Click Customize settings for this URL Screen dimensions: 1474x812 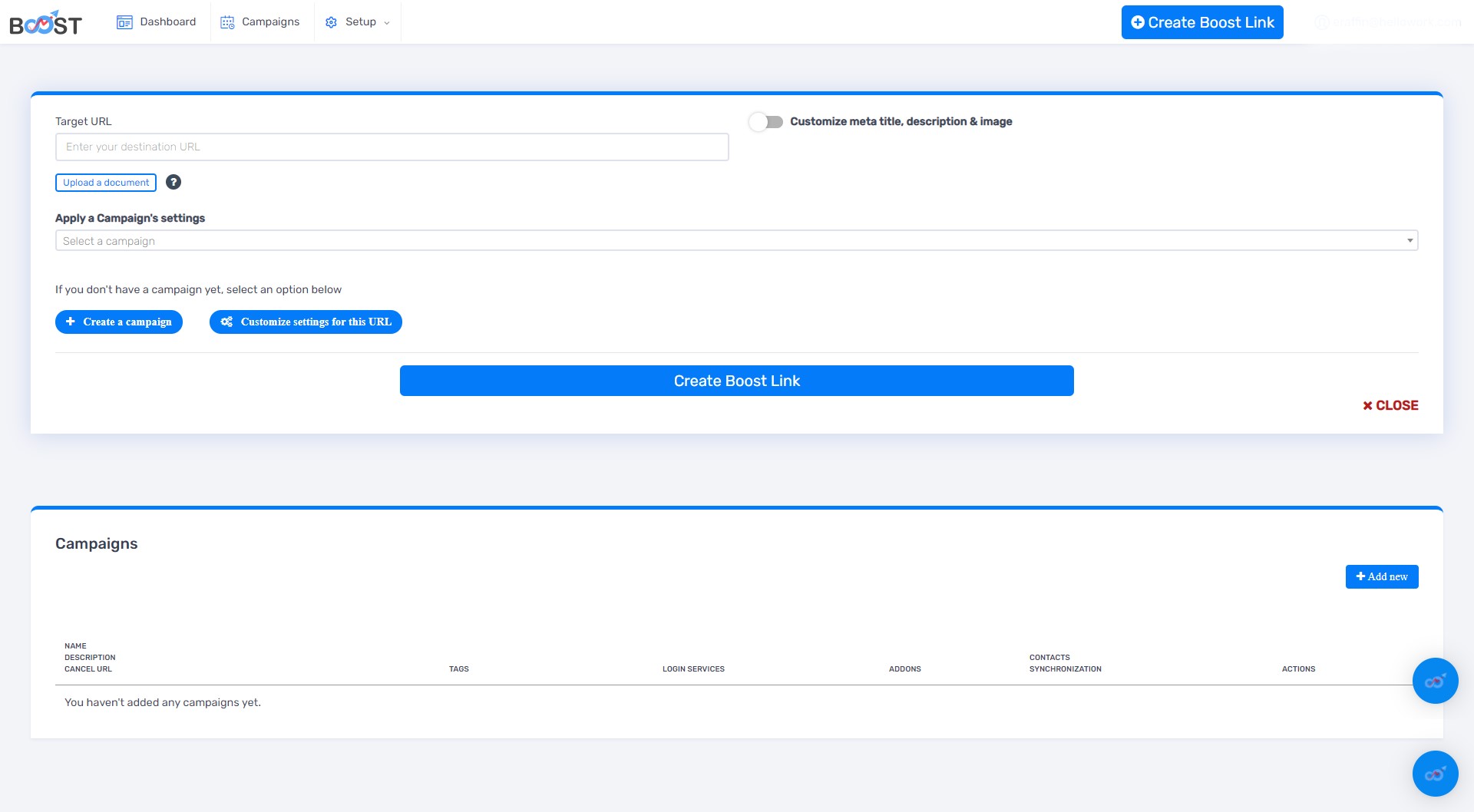point(306,322)
